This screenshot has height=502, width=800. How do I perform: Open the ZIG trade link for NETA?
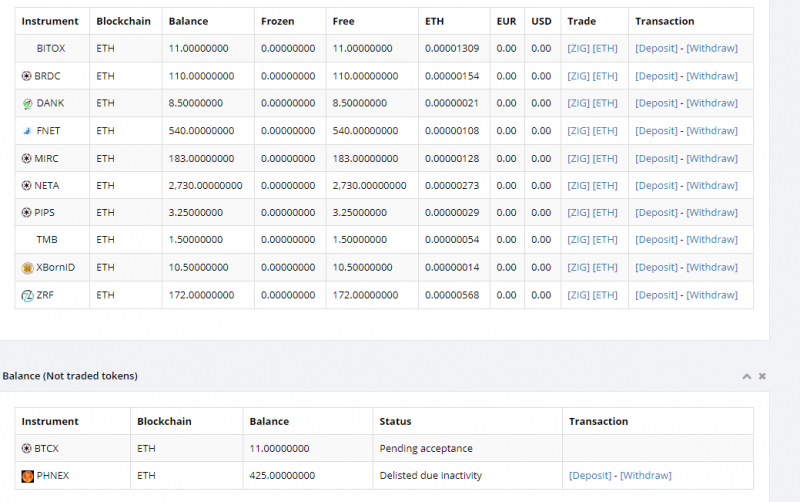coord(579,186)
